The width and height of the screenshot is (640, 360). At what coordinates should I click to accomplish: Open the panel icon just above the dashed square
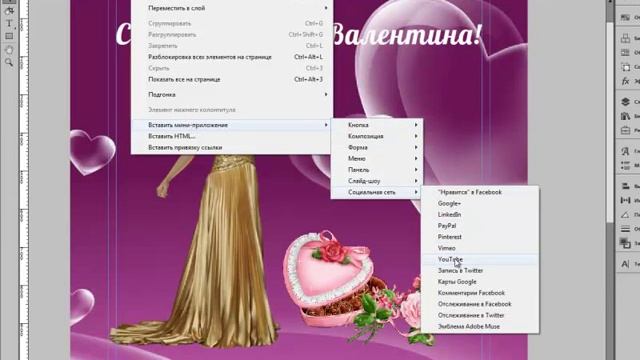click(625, 52)
